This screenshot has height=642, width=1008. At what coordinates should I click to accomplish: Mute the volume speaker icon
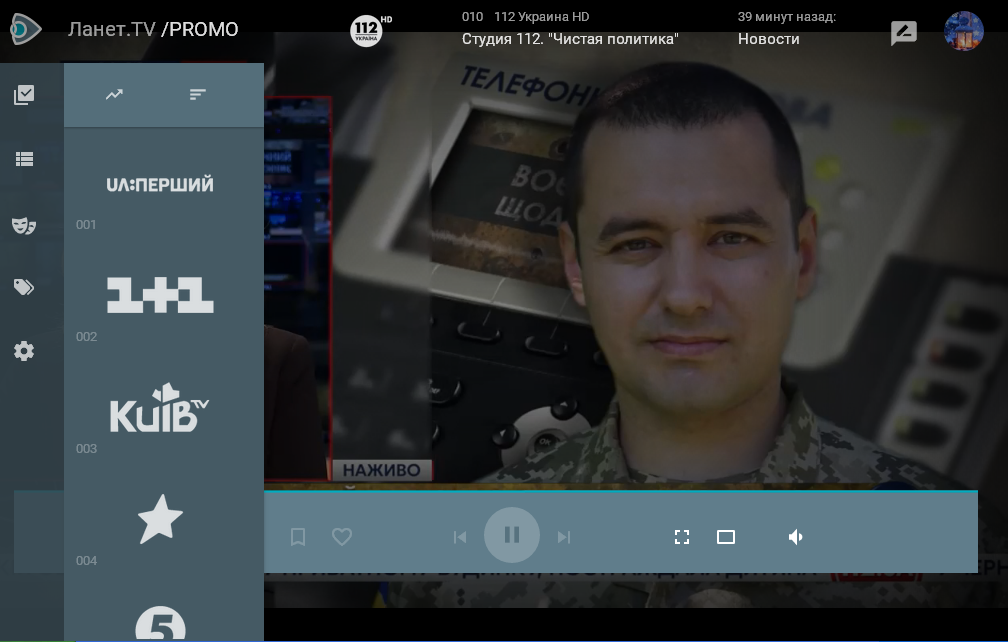[796, 537]
